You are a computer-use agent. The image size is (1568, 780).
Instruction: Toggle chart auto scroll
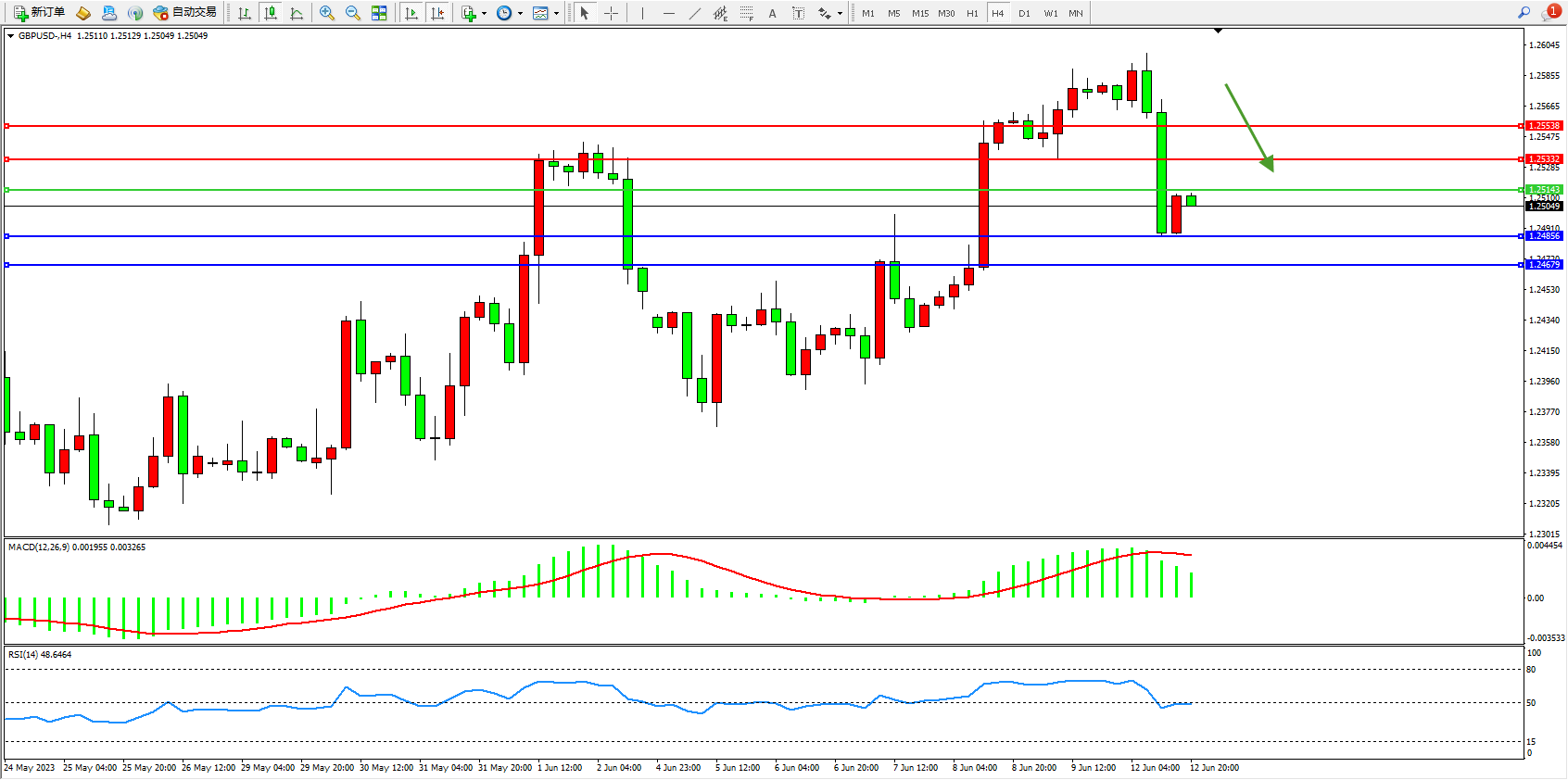pos(411,13)
